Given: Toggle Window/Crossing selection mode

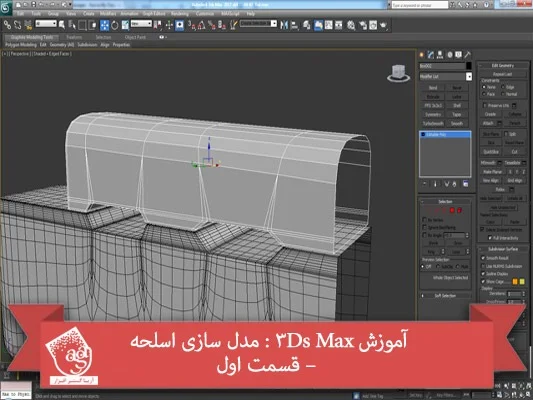Looking at the screenshot, I should (93, 25).
